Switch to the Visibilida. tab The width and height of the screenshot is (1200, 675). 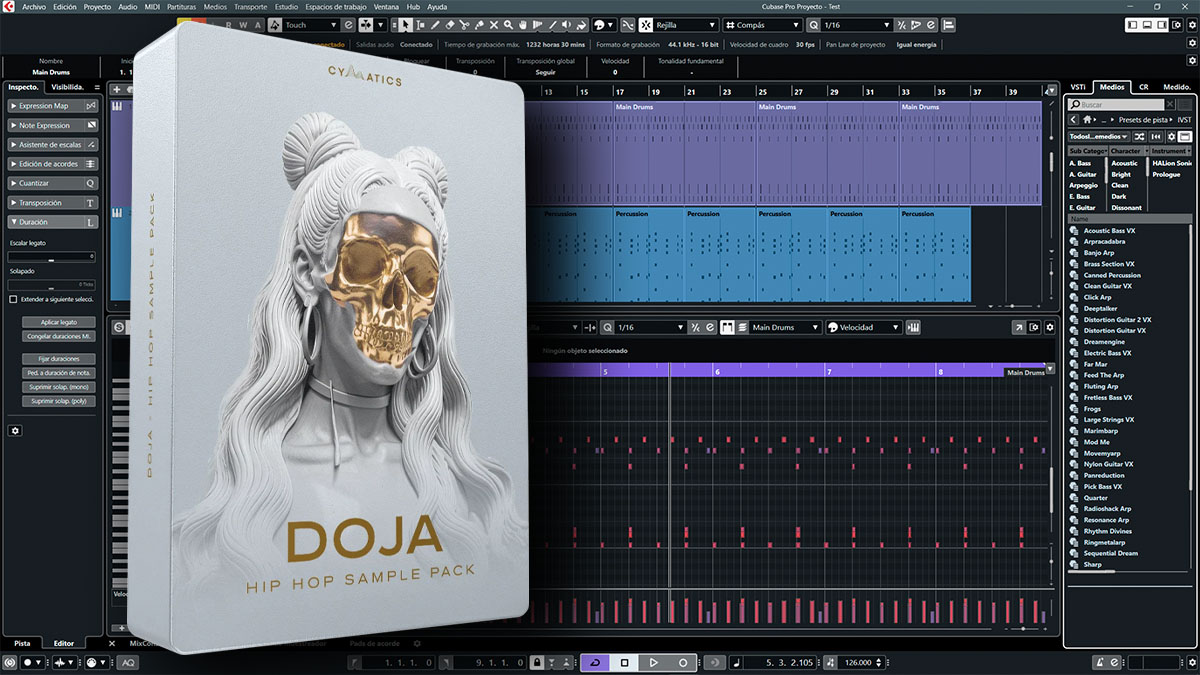[68, 87]
